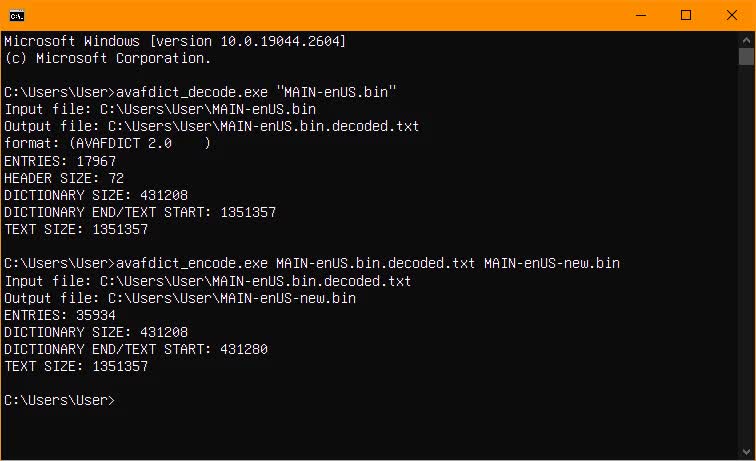Minimize the Command Prompt window
The height and width of the screenshot is (461, 756).
[641, 15]
